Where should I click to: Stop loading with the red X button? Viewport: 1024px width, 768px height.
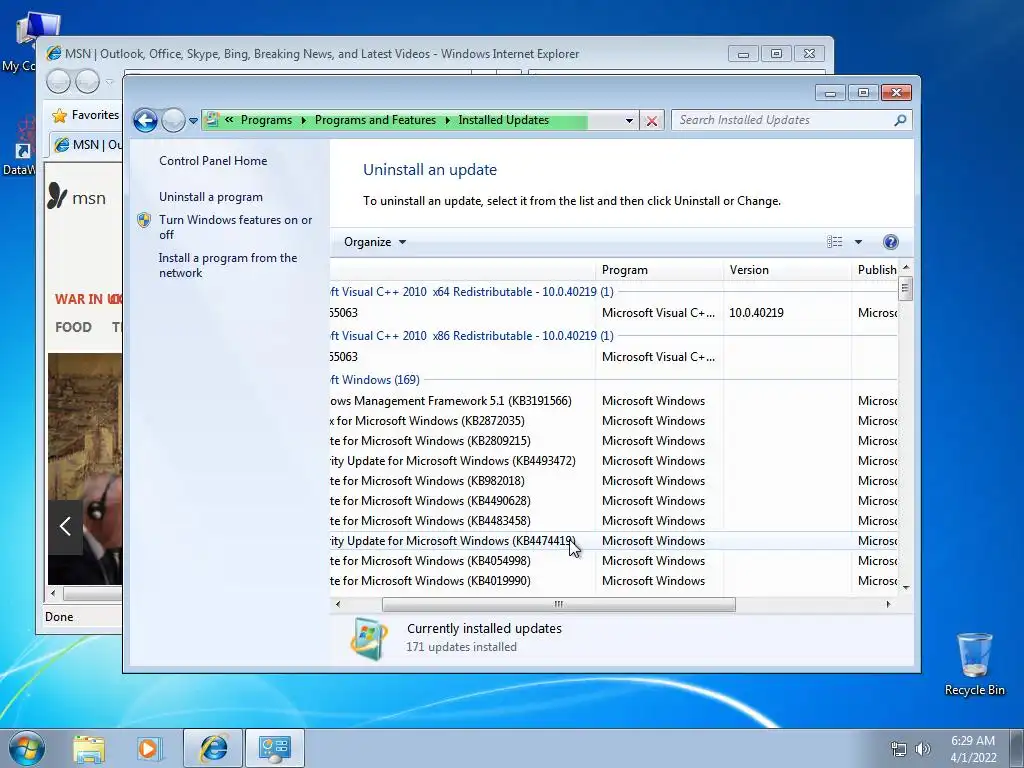click(652, 121)
